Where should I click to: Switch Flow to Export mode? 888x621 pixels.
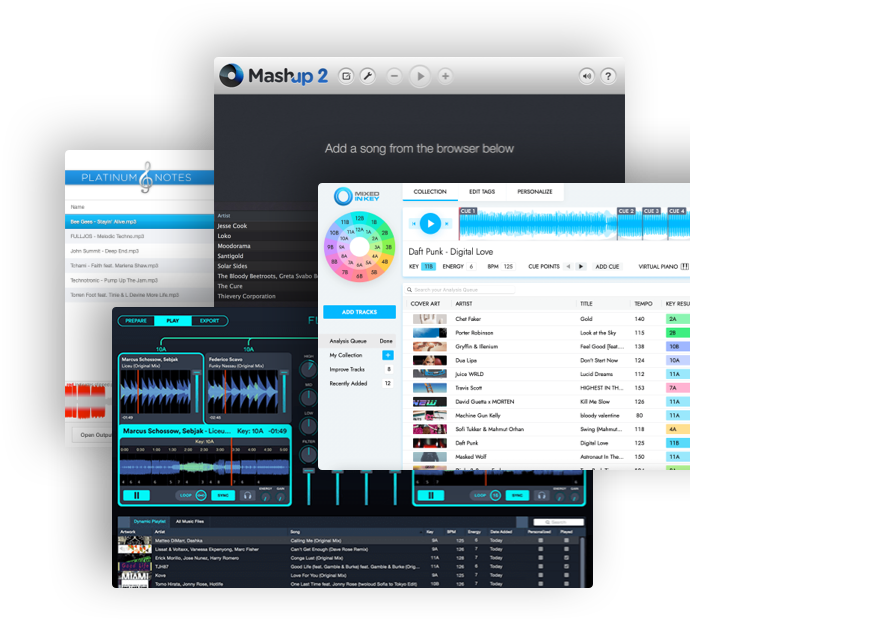(210, 321)
